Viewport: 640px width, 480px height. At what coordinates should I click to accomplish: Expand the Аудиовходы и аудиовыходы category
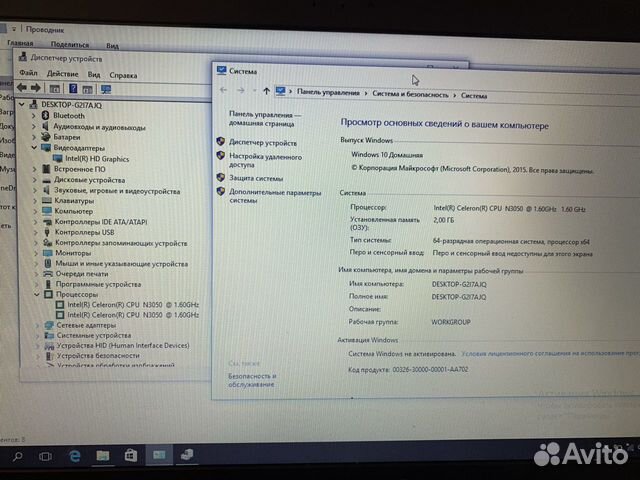coord(34,127)
